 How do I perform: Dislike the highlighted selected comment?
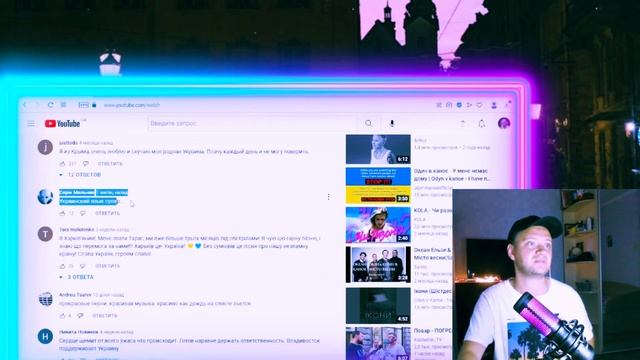tap(83, 213)
